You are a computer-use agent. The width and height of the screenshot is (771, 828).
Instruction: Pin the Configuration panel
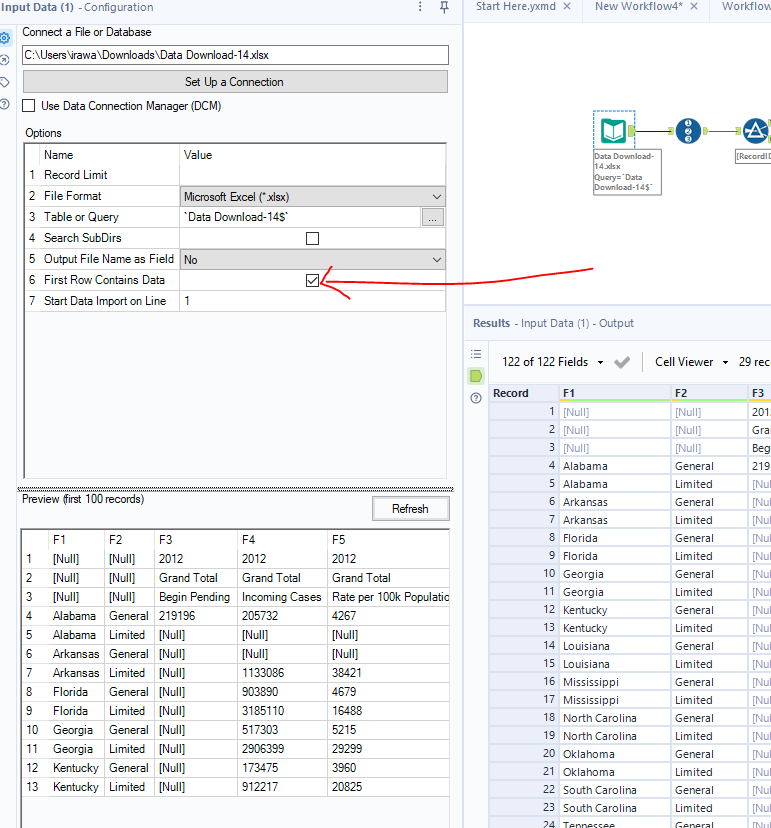444,8
